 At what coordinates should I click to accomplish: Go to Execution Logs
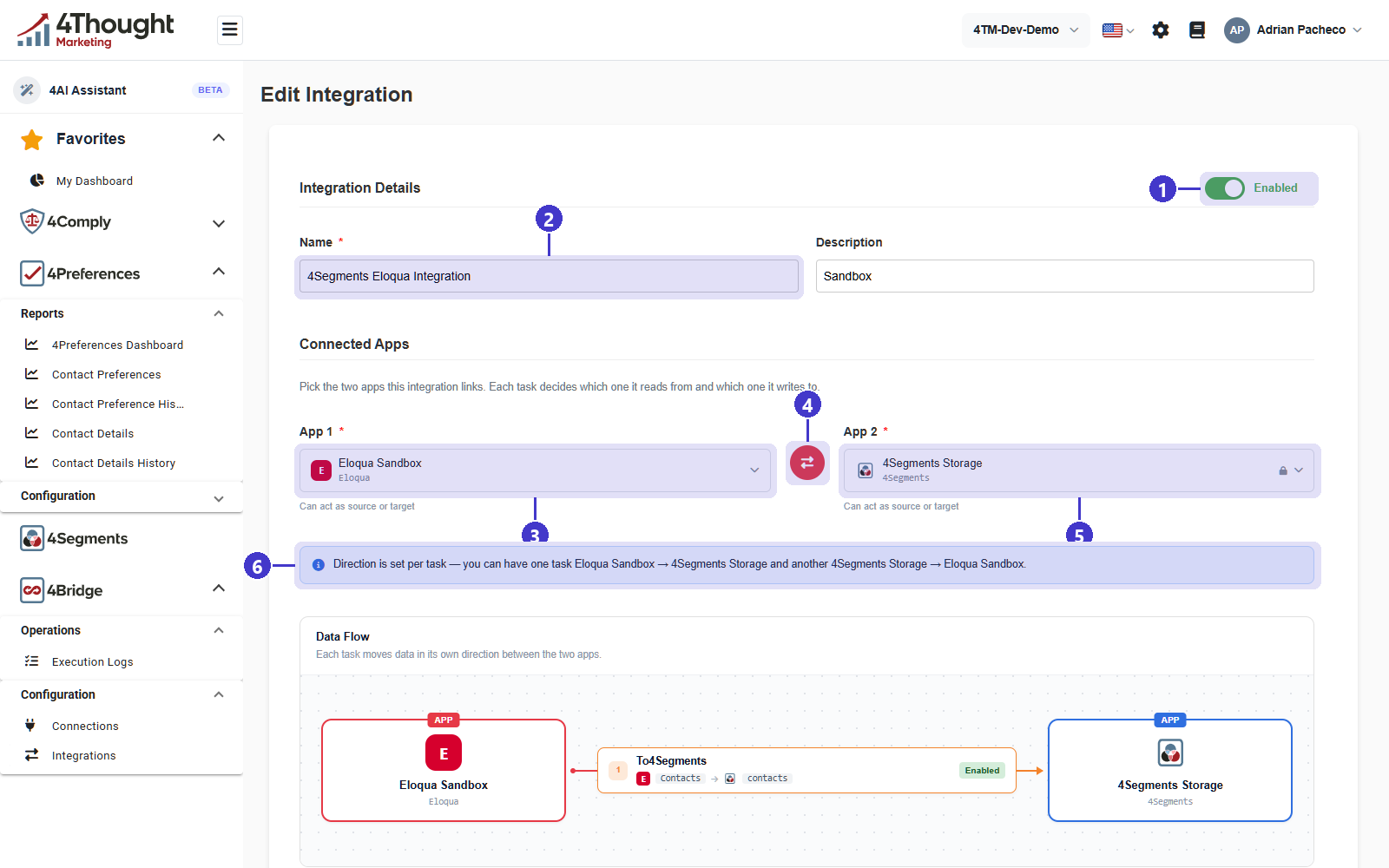(92, 661)
